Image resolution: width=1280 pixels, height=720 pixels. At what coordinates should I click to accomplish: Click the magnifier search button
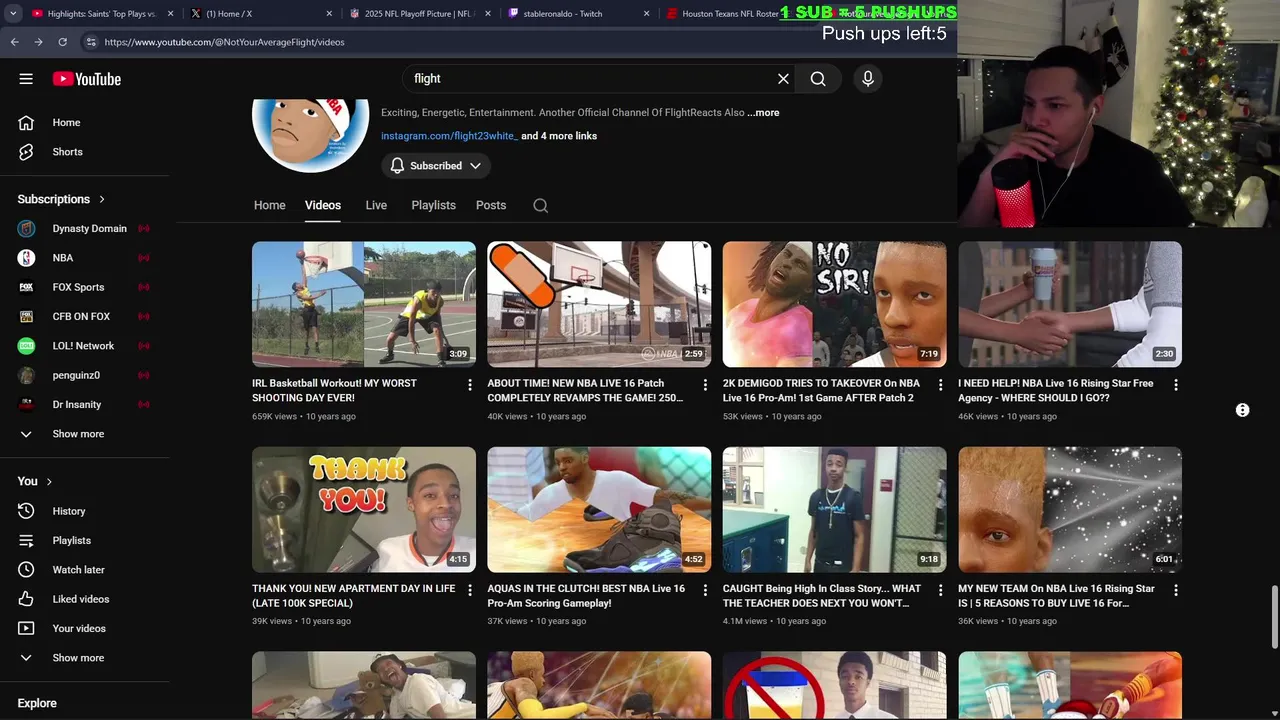[818, 79]
